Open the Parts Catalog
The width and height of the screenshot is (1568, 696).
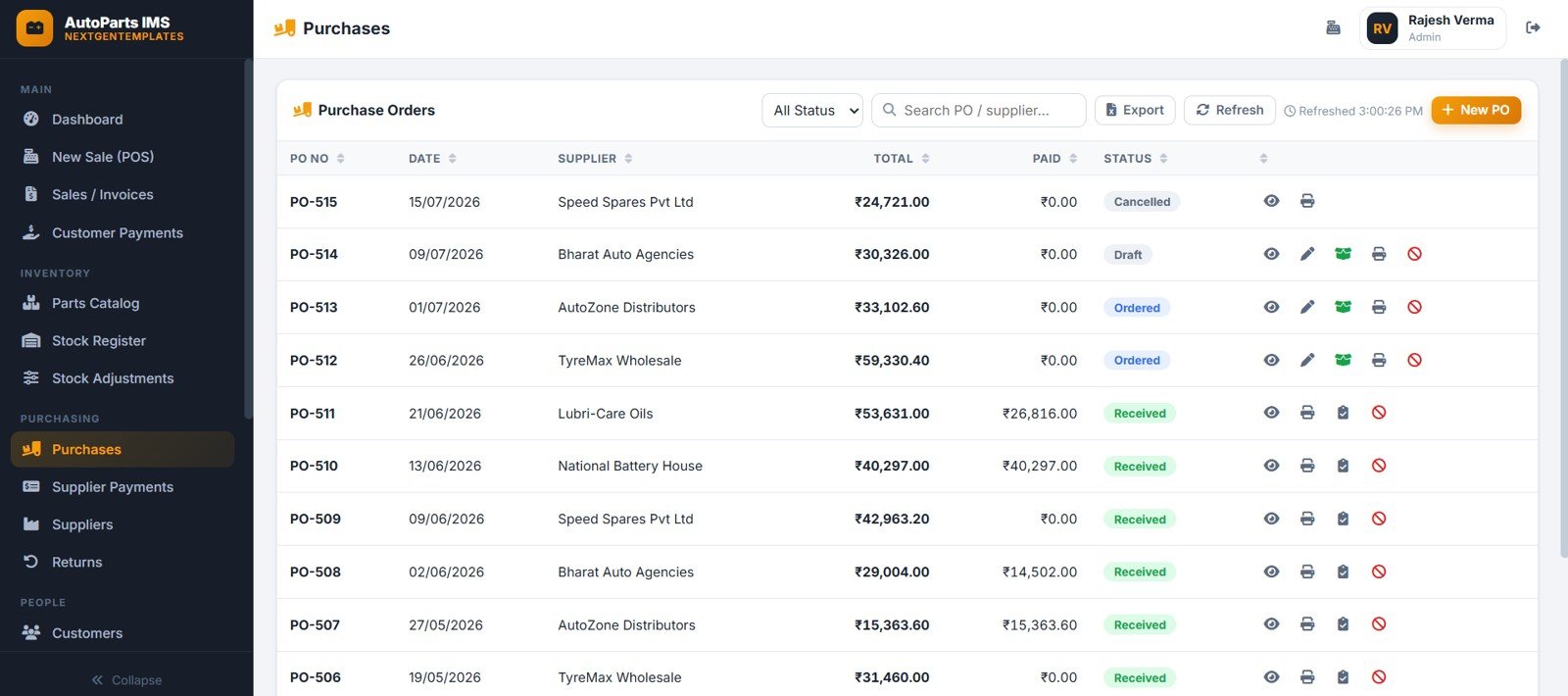point(122,303)
